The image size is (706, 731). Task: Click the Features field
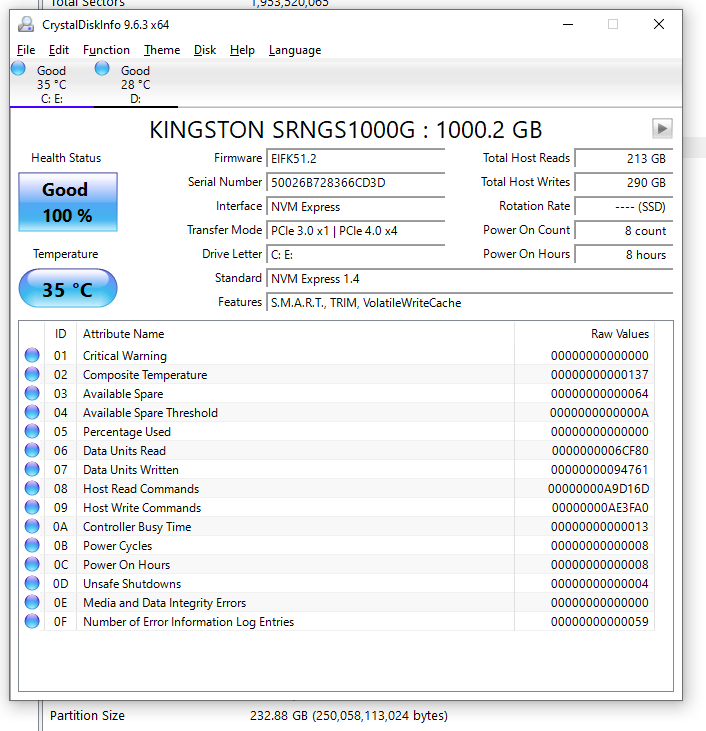tap(470, 303)
